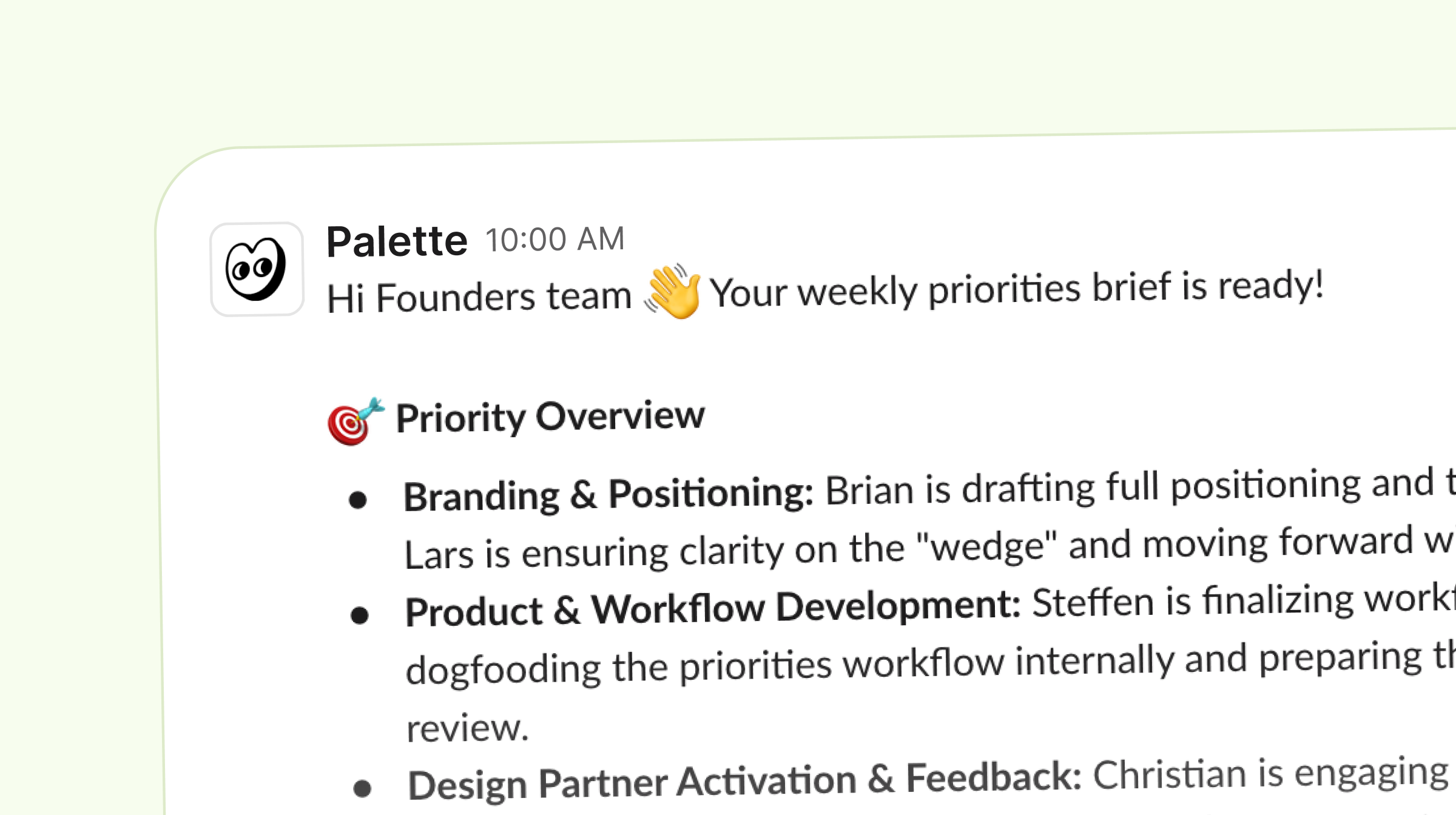Image resolution: width=1456 pixels, height=815 pixels.
Task: Click the bullet before Branding & Positioning
Action: pyautogui.click(x=358, y=500)
